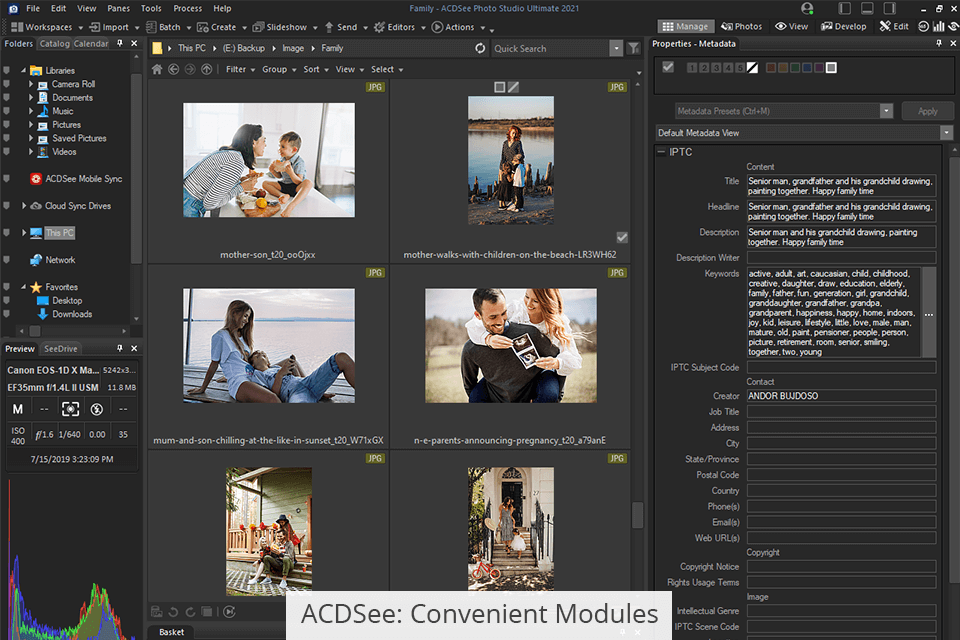Click the Apply button for metadata presets

point(927,111)
